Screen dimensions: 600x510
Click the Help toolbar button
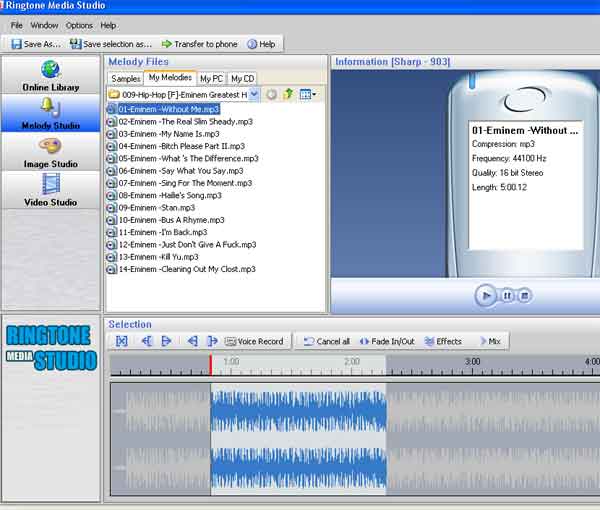coord(261,44)
